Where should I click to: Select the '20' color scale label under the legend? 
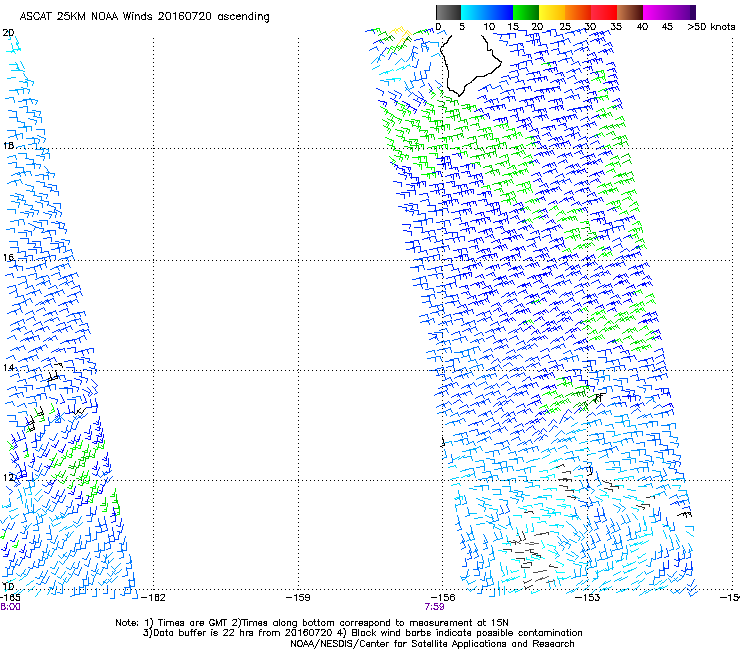(537, 27)
